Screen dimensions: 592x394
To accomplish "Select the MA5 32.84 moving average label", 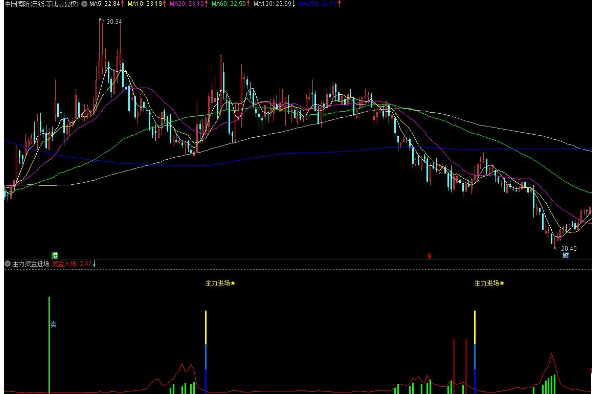I will pos(104,4).
